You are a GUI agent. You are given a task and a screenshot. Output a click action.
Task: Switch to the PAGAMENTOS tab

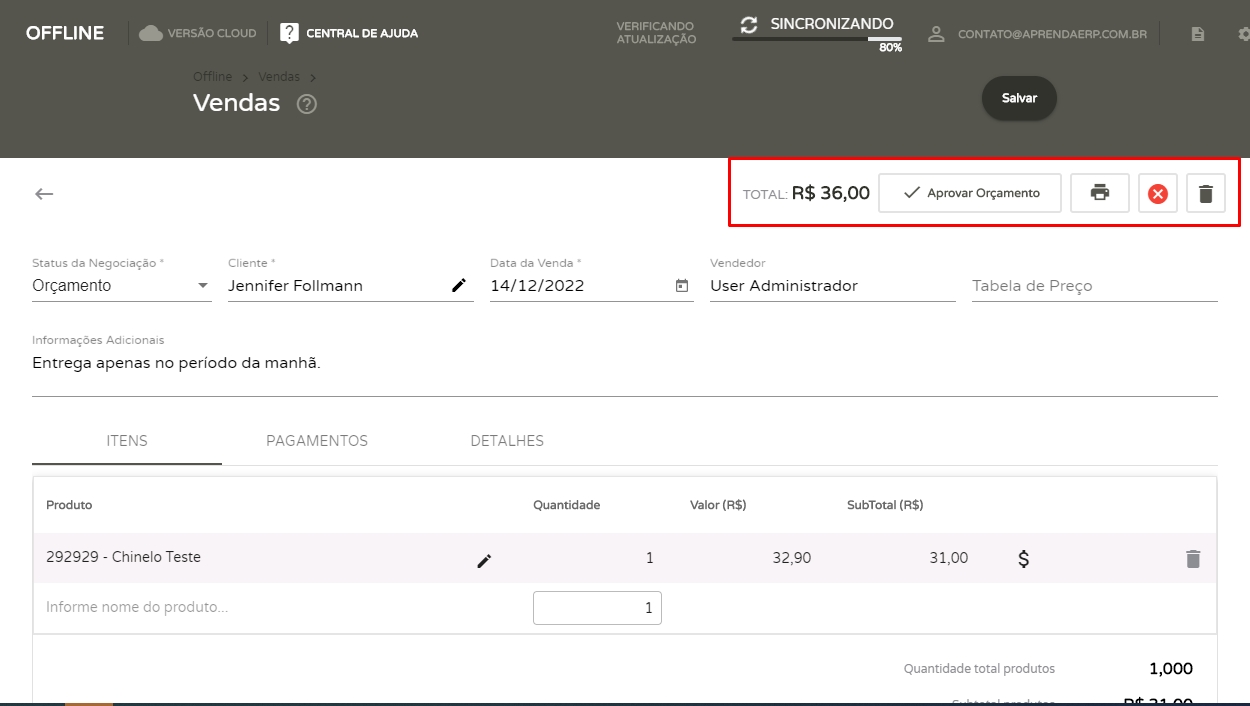[317, 441]
